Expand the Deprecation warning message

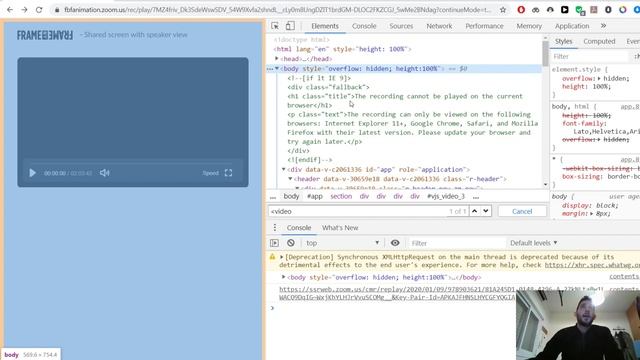281,257
